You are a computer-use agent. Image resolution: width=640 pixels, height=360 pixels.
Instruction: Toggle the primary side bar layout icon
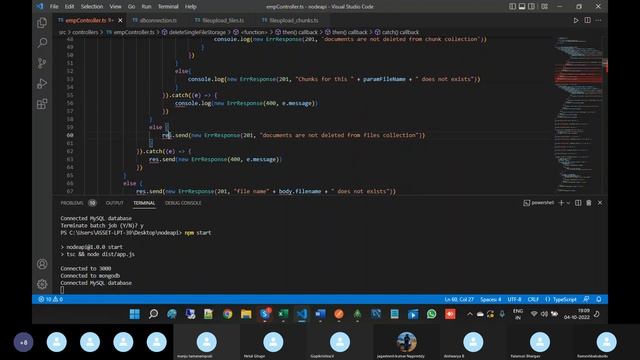point(512,7)
